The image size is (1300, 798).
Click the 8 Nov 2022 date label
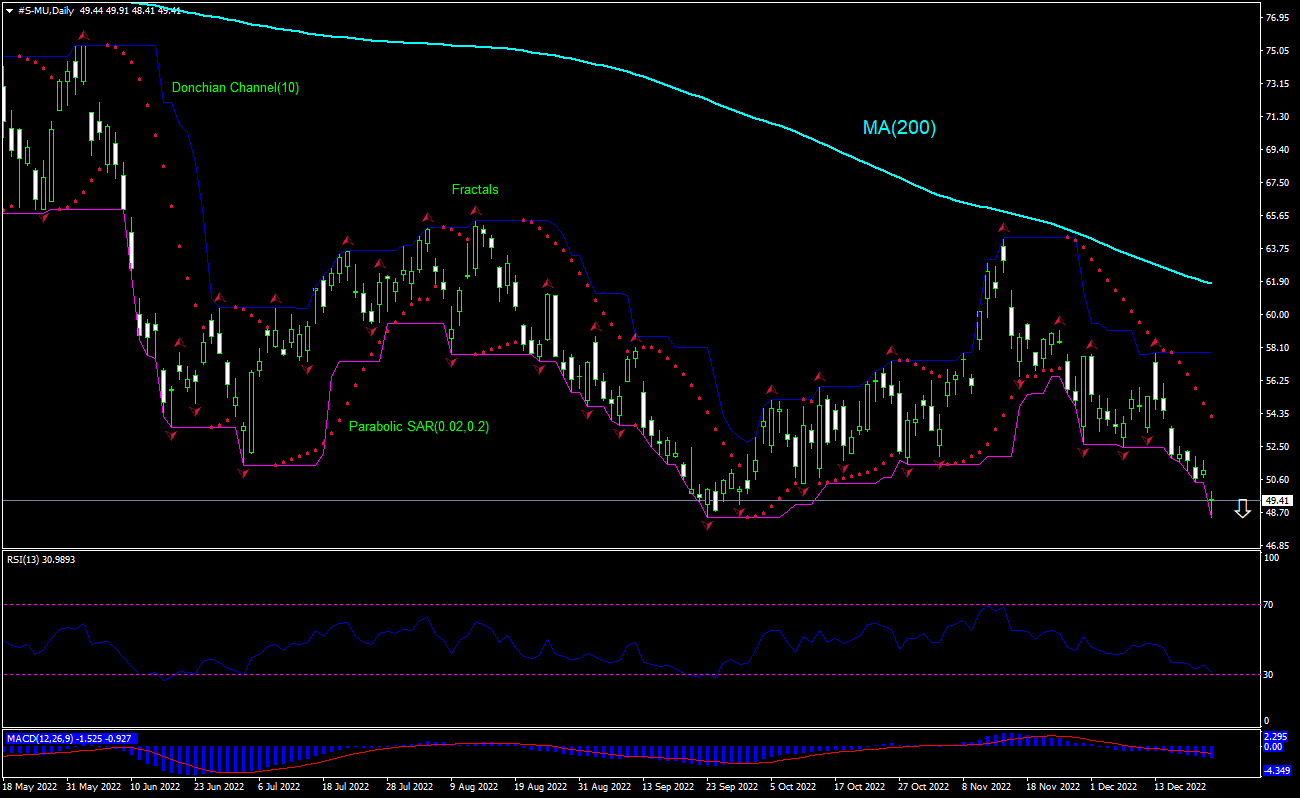pos(987,787)
